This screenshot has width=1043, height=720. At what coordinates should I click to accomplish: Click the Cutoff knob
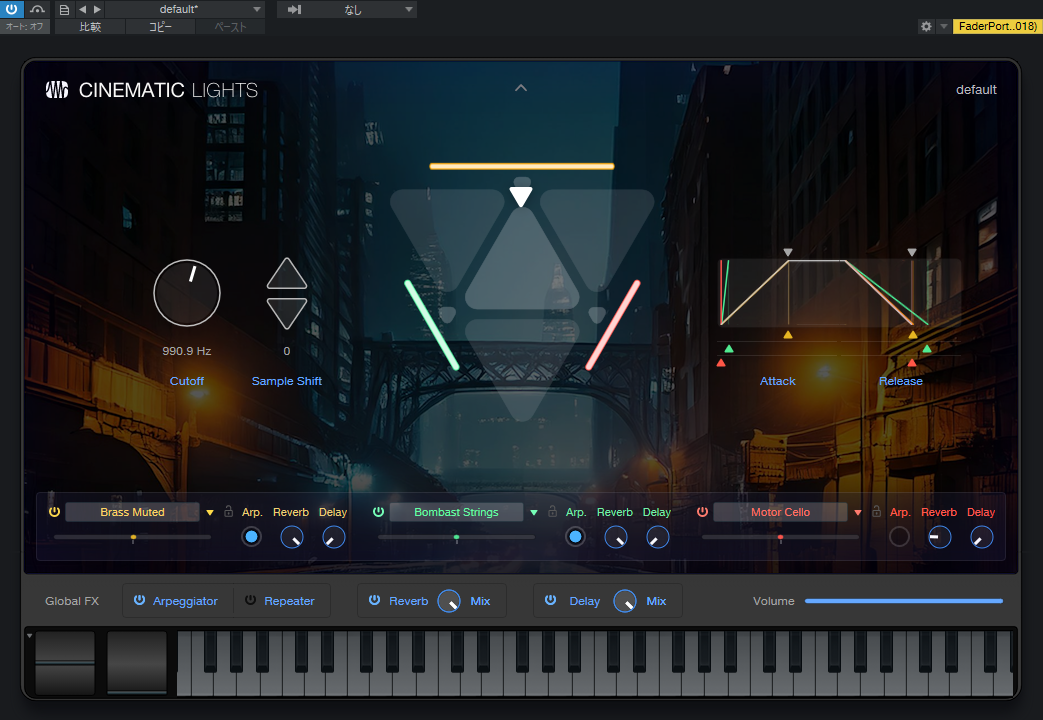pyautogui.click(x=187, y=293)
